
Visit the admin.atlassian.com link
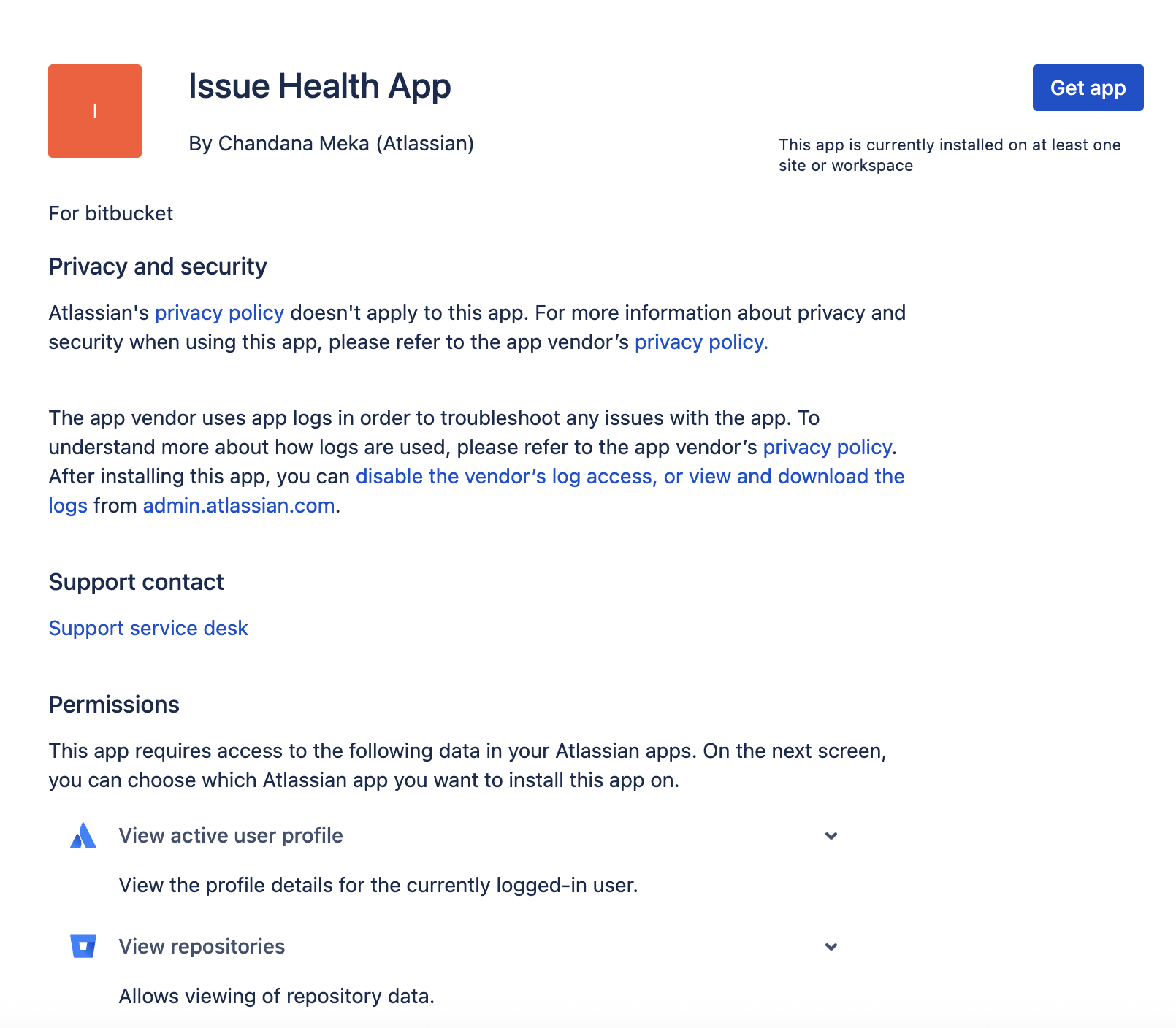click(x=239, y=505)
